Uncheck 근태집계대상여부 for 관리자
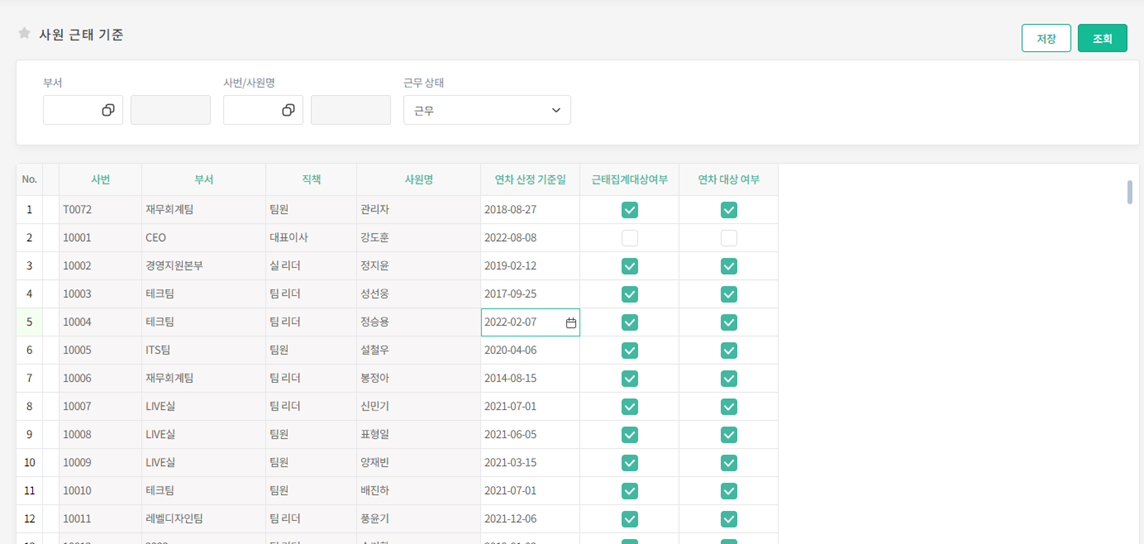 coord(629,210)
